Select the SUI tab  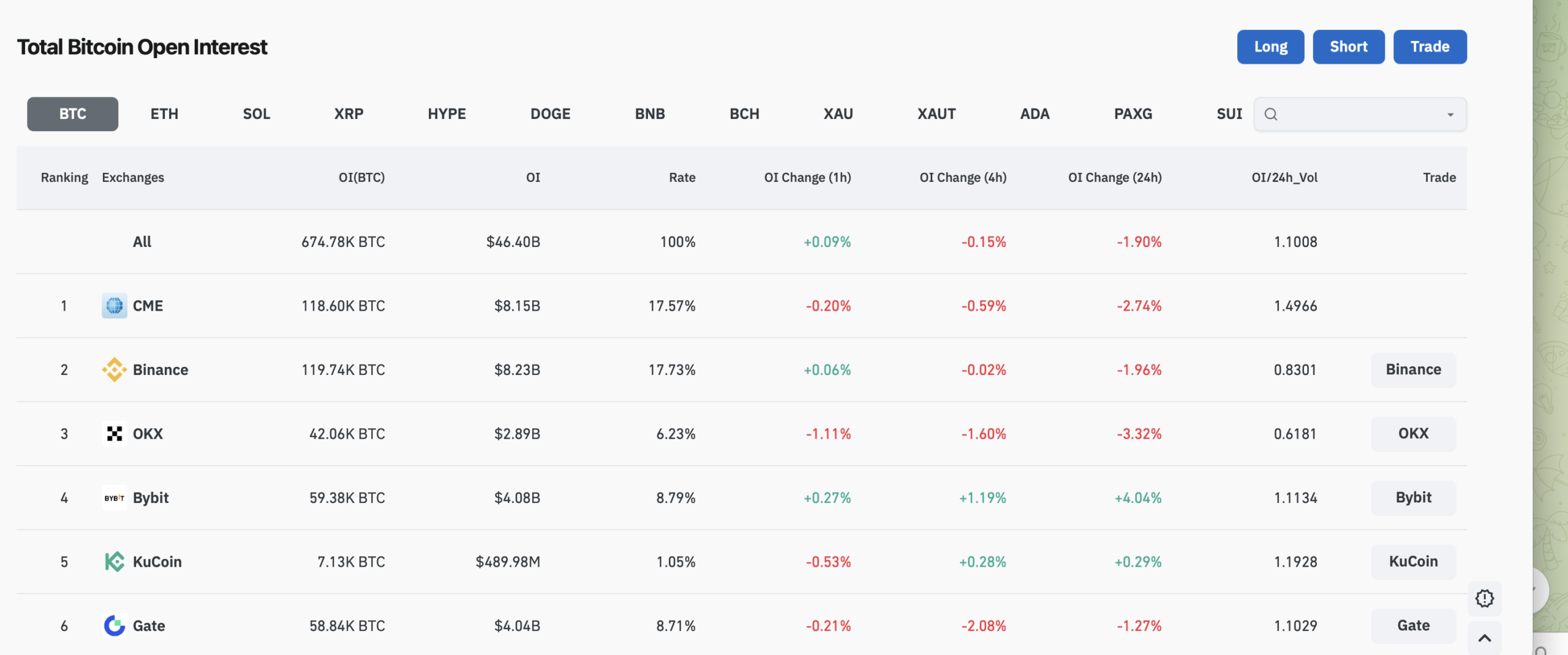pos(1229,113)
